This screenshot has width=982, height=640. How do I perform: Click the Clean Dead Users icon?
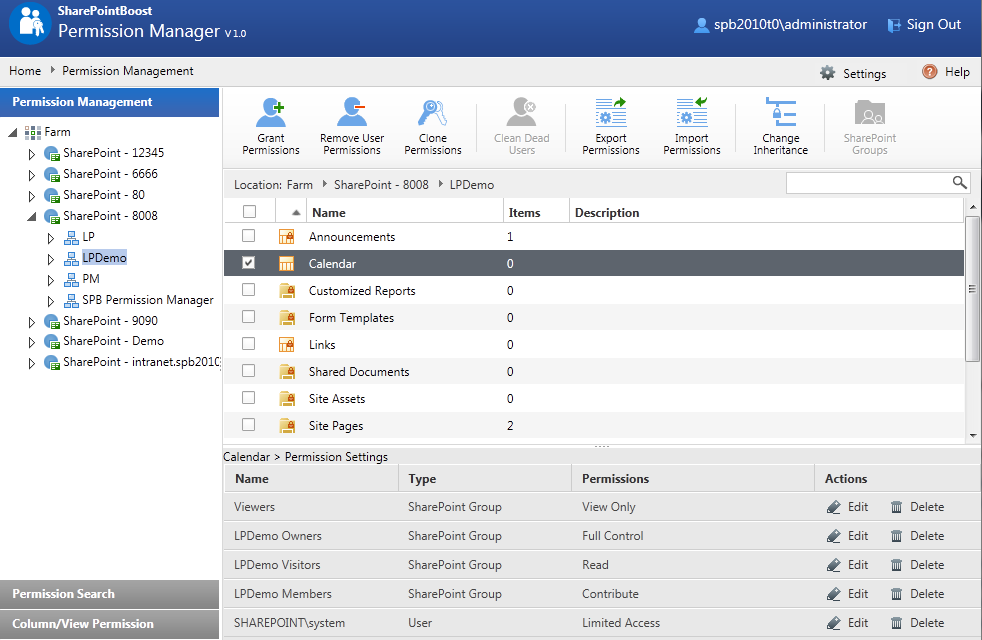(522, 112)
